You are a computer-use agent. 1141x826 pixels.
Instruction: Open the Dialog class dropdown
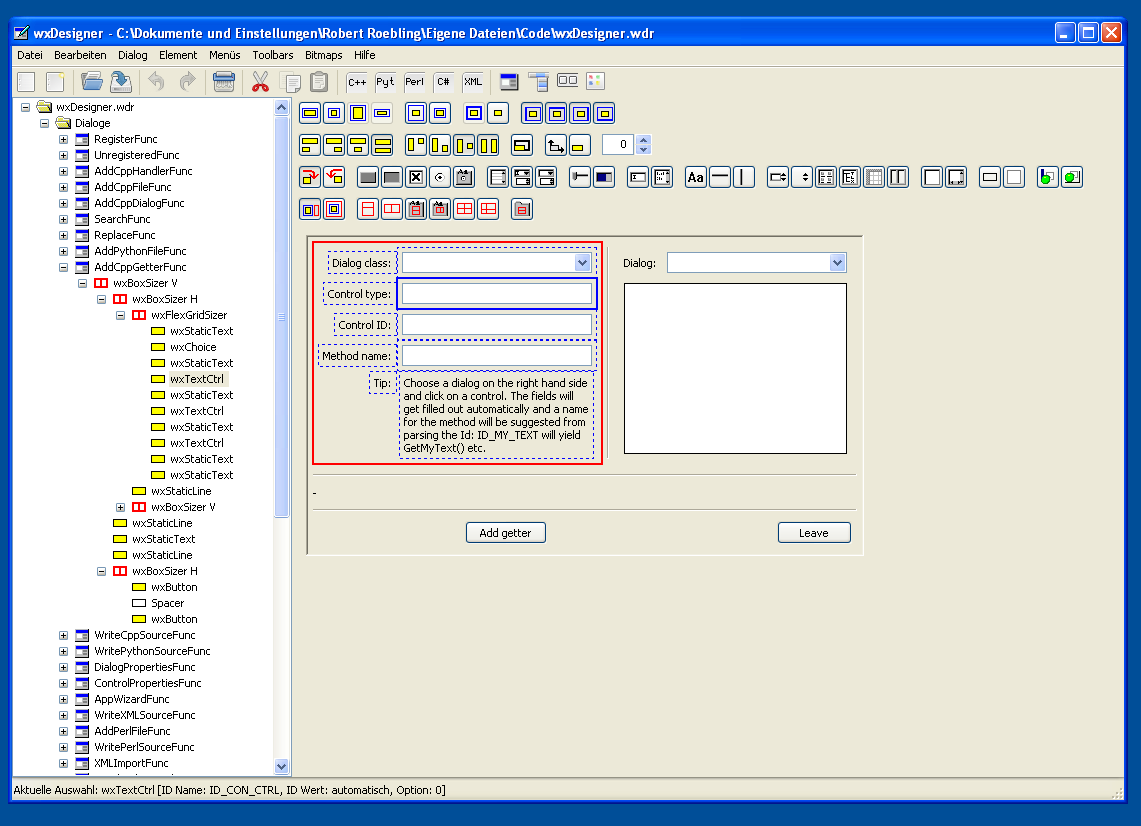pyautogui.click(x=582, y=263)
